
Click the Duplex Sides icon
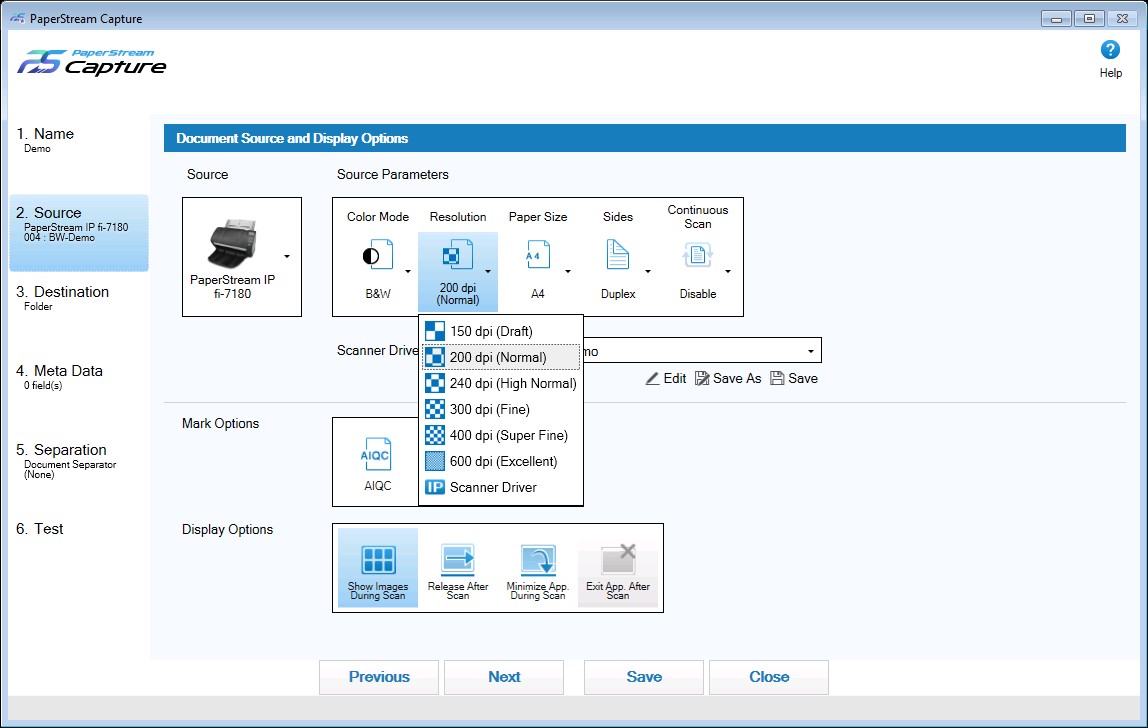(x=617, y=256)
